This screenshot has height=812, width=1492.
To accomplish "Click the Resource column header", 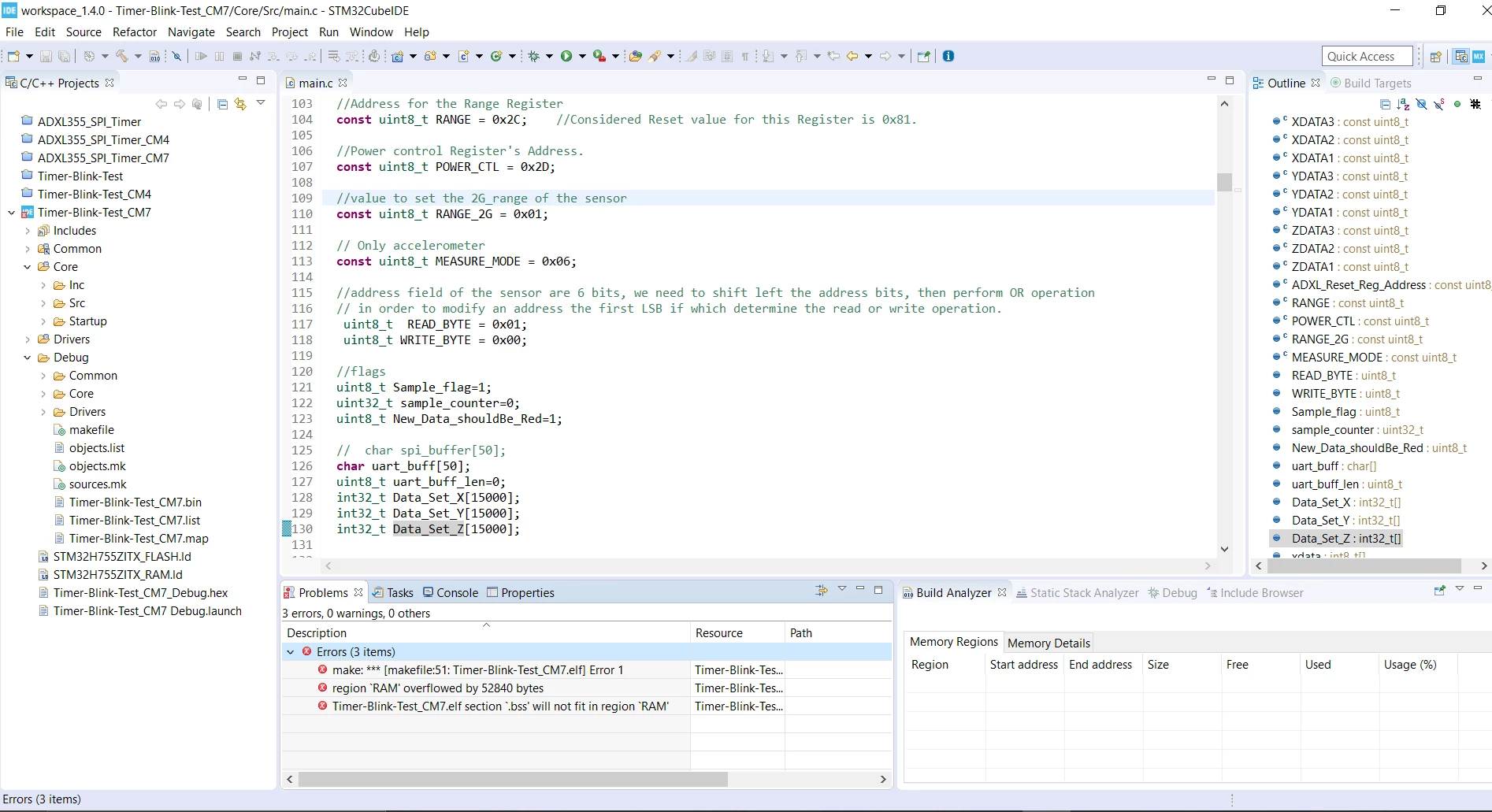I will 737,633.
